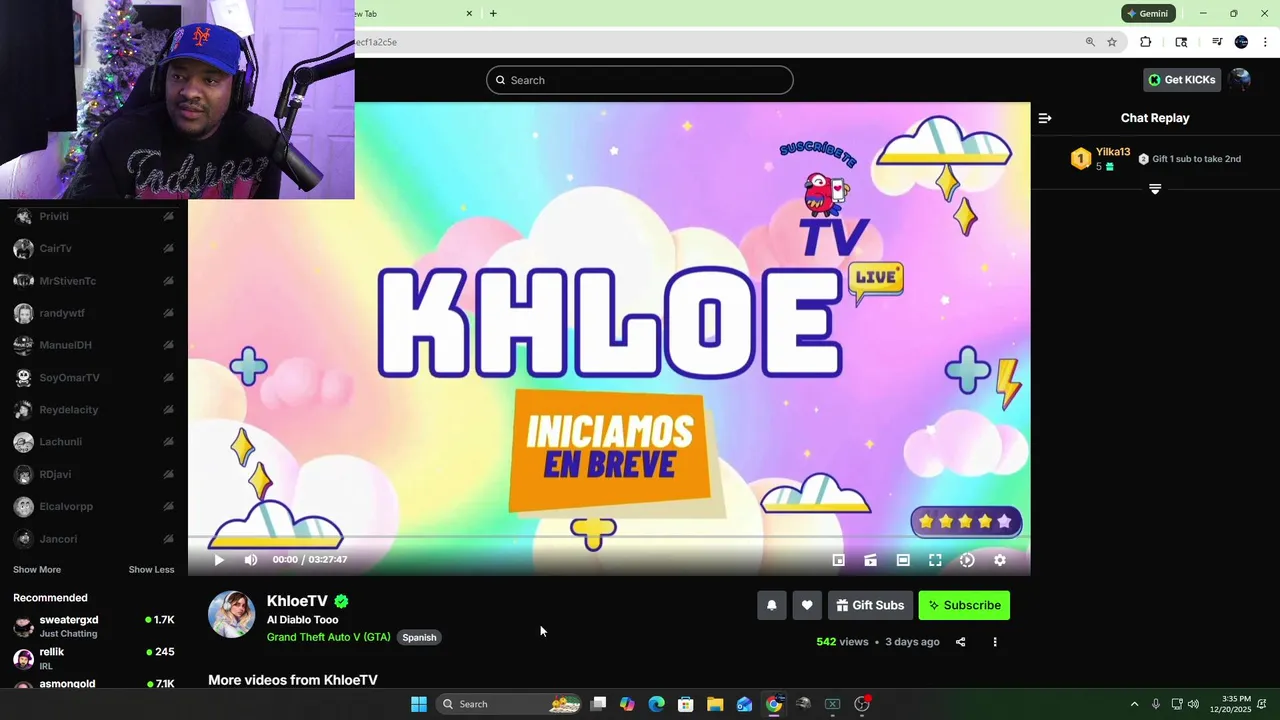Open Elcalvorpp channel in sidebar

[x=94, y=507]
